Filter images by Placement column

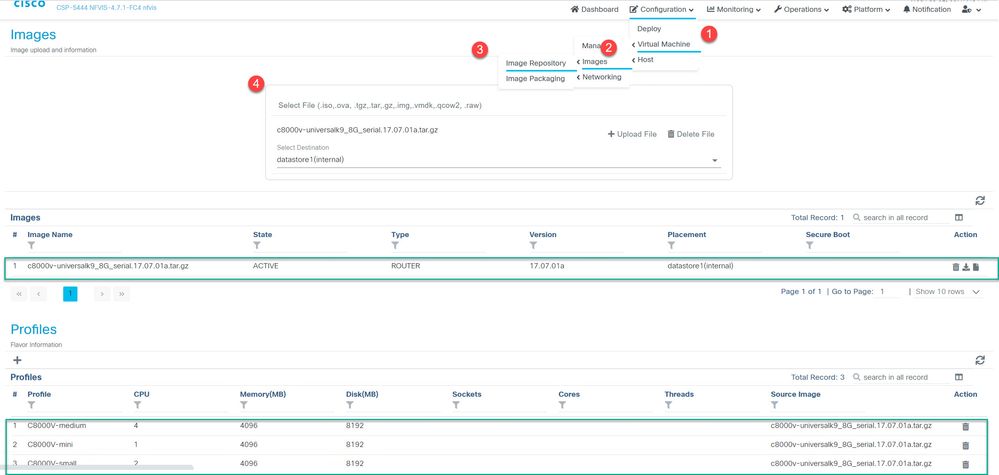672,245
